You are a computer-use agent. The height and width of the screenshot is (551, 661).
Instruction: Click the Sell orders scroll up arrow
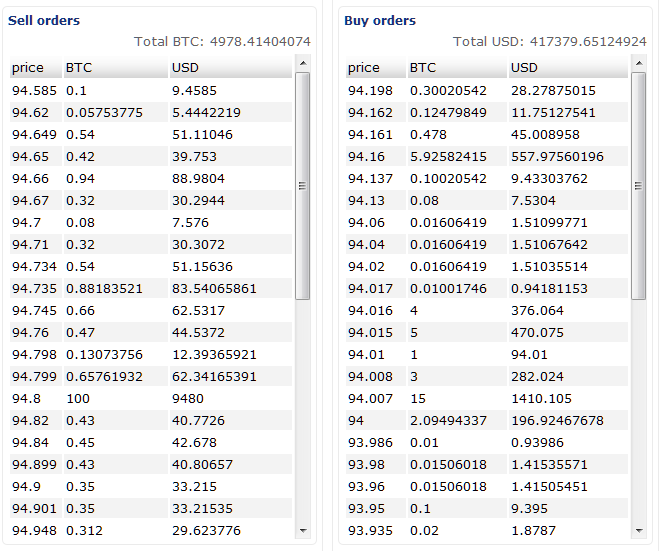point(303,63)
